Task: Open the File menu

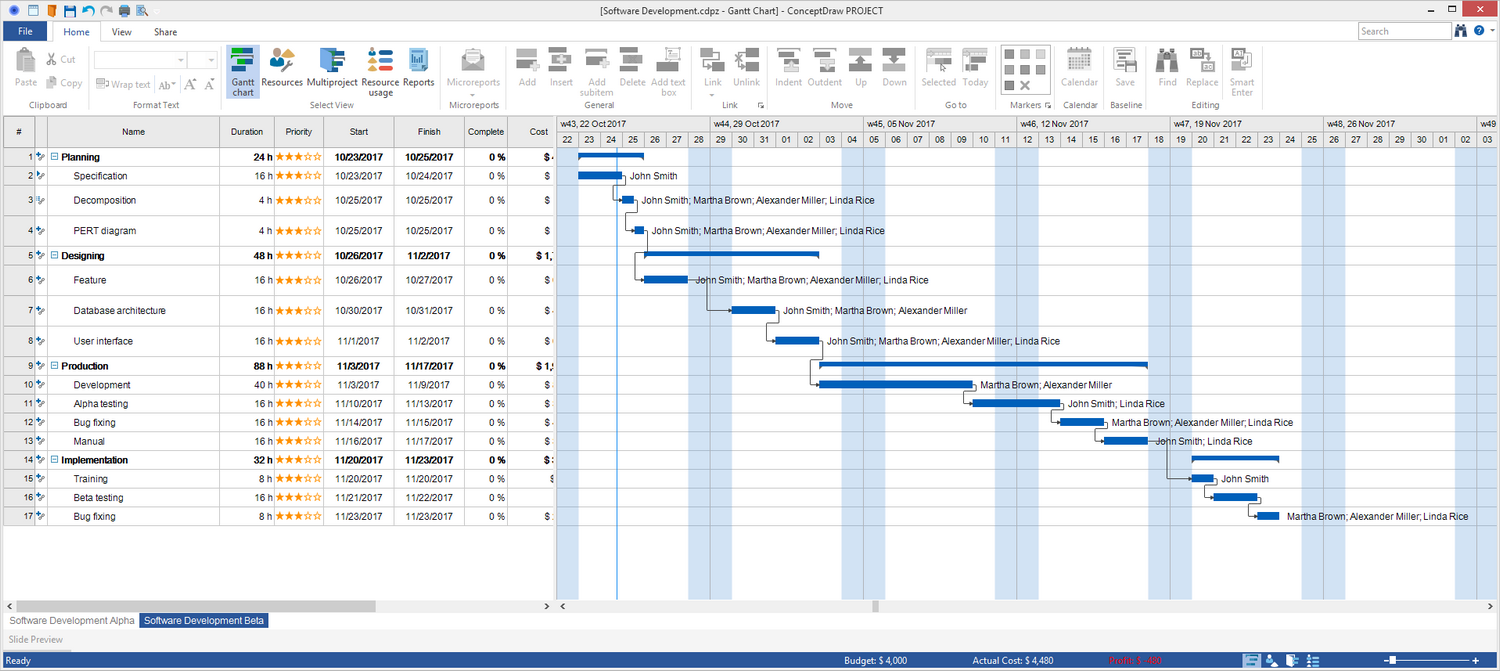Action: [25, 31]
